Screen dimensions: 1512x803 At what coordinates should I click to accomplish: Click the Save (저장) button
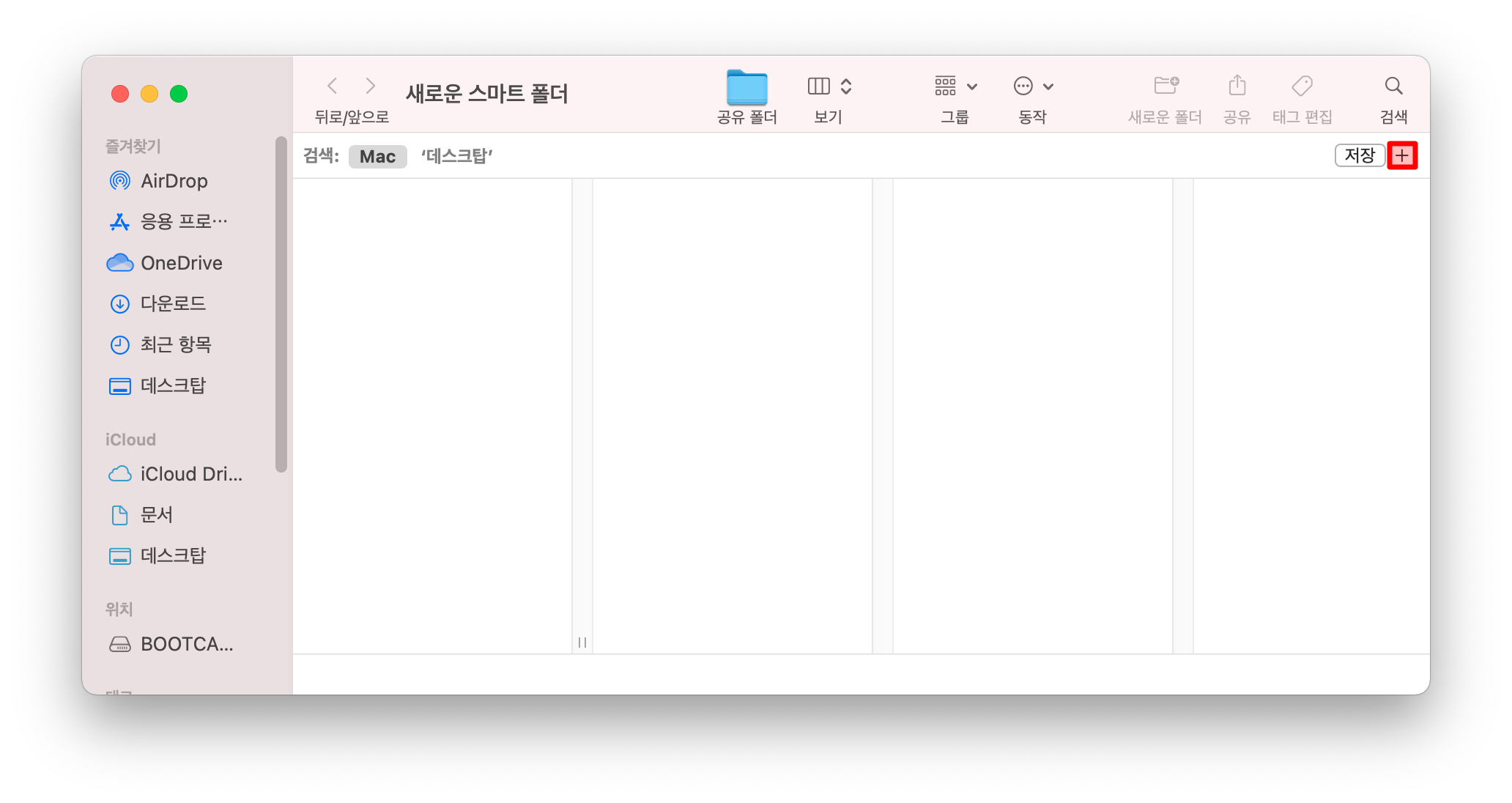click(1359, 155)
